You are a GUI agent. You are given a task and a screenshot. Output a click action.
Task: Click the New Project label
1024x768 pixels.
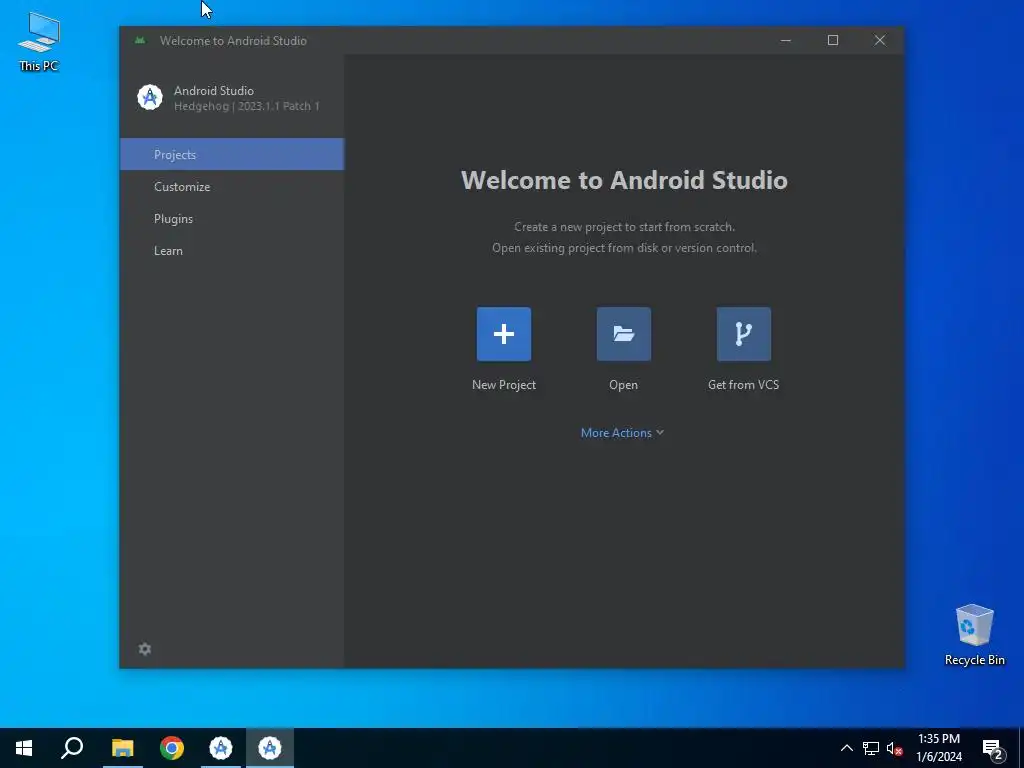click(504, 385)
